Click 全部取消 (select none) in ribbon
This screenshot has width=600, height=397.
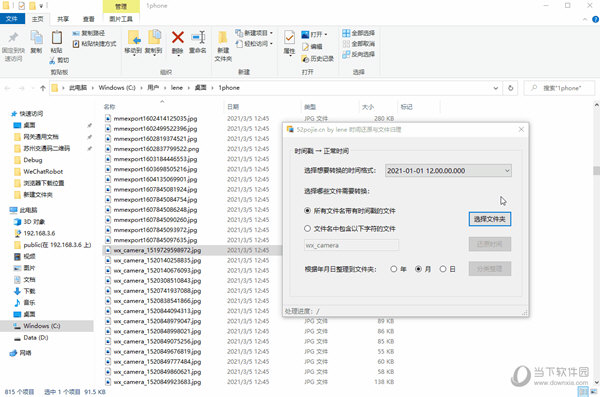pyautogui.click(x=359, y=44)
